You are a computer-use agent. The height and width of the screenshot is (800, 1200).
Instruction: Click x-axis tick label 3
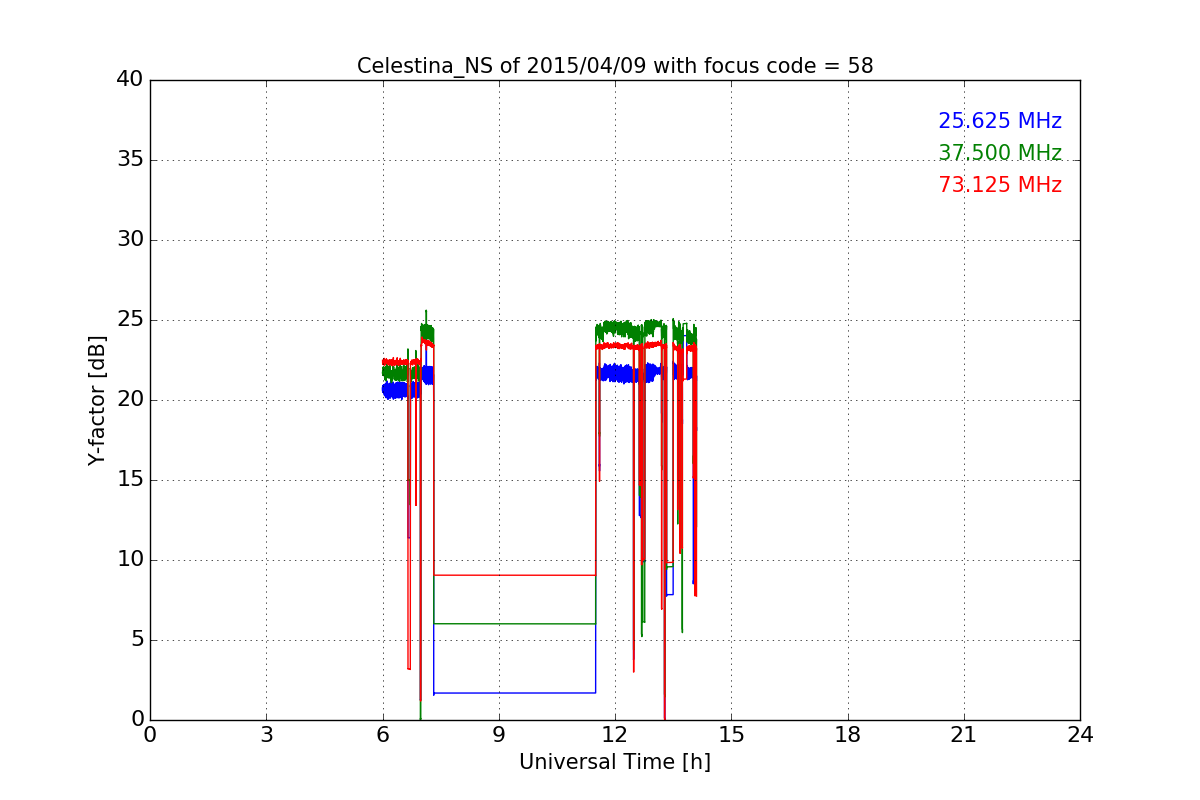[x=266, y=734]
